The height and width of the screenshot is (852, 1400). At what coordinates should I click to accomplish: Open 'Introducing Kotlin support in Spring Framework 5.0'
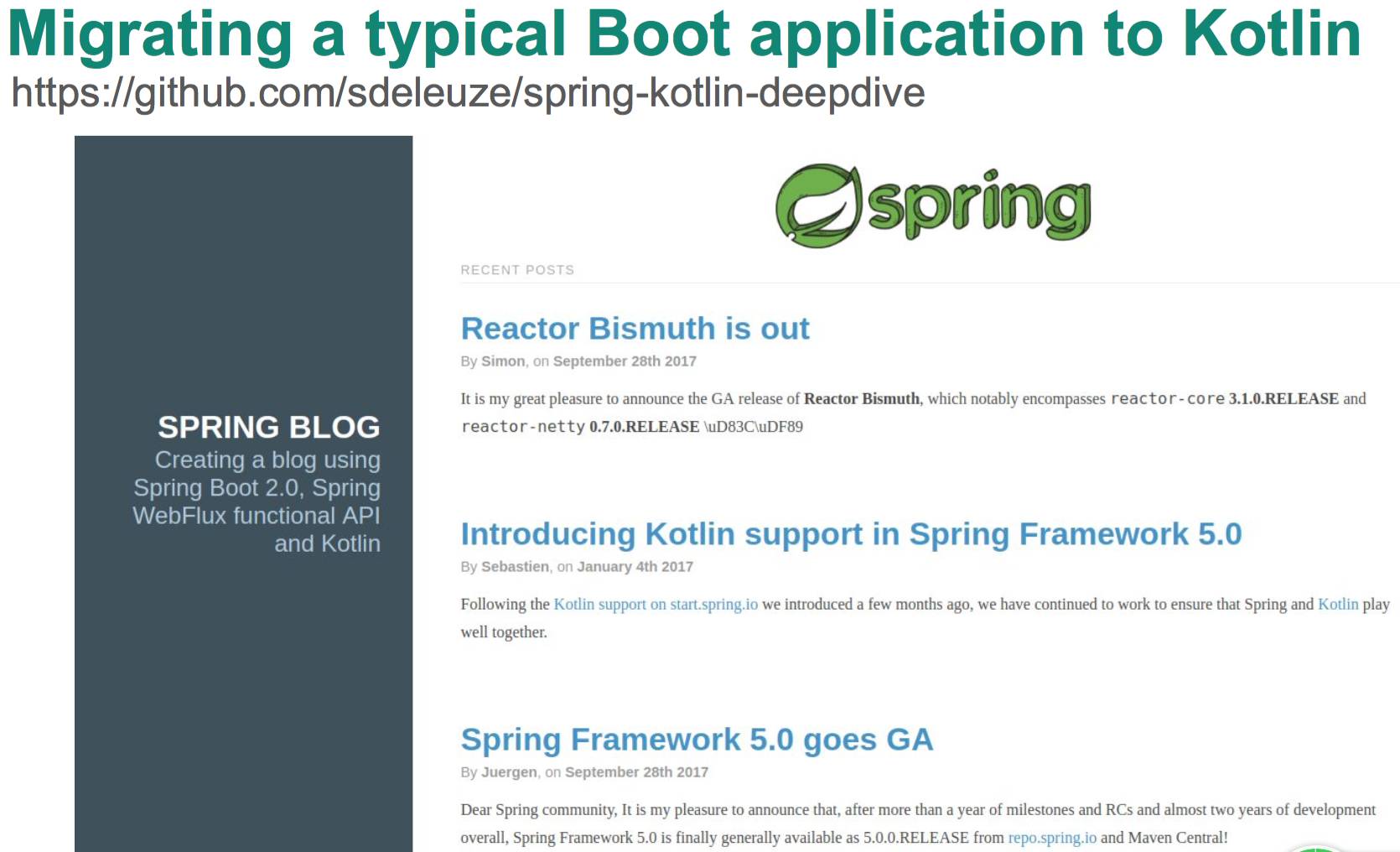pyautogui.click(x=851, y=533)
